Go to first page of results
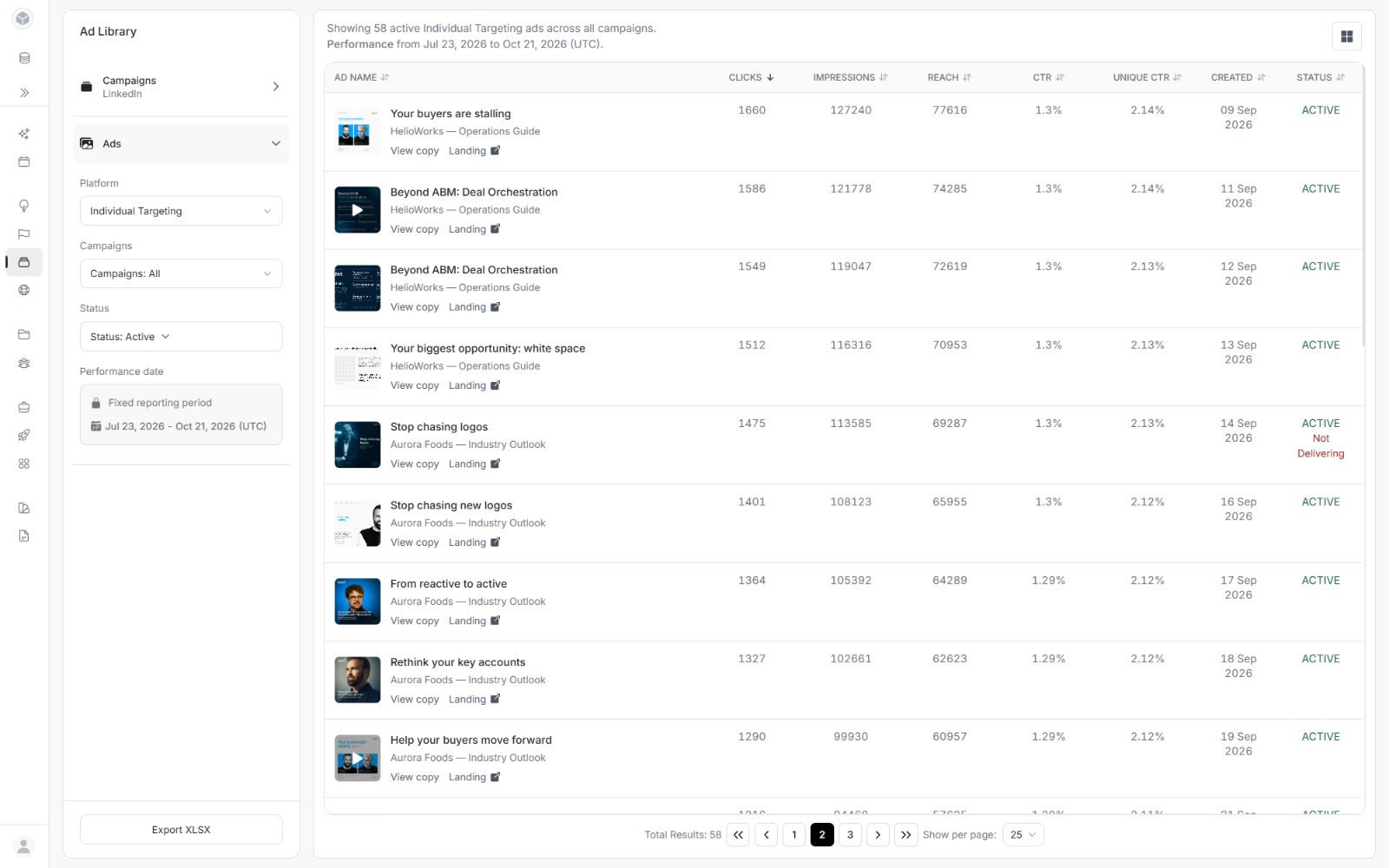The height and width of the screenshot is (868, 1389). click(x=738, y=835)
